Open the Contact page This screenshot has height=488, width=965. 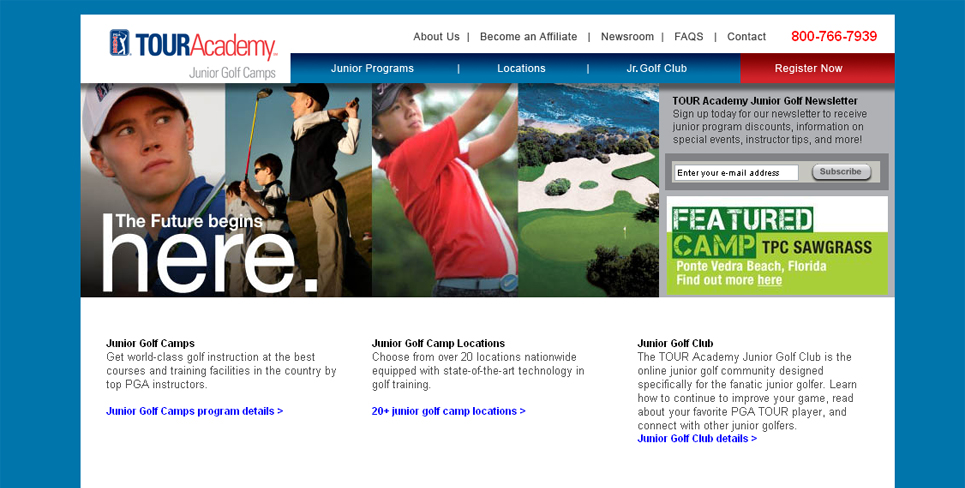[747, 36]
